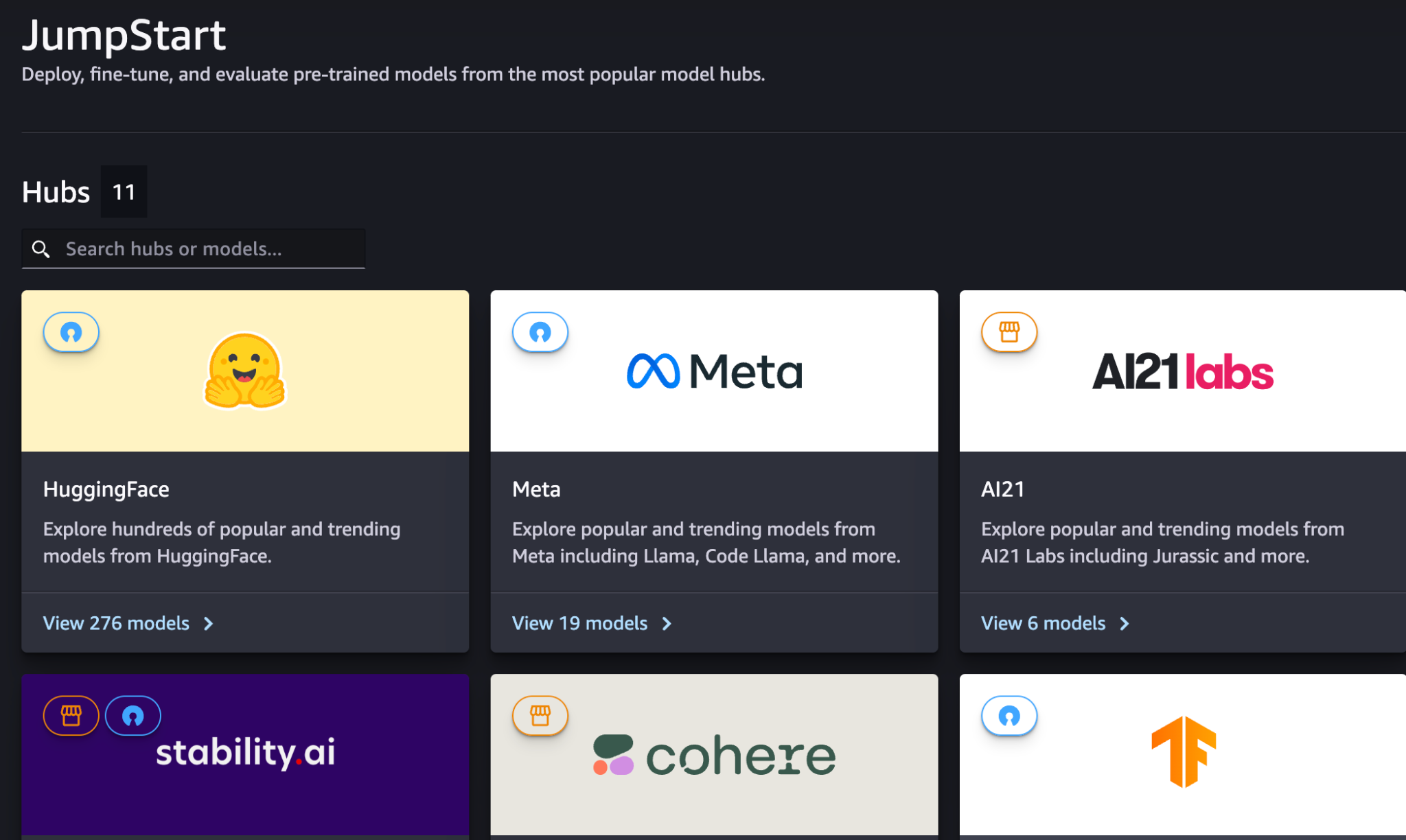Image resolution: width=1406 pixels, height=840 pixels.
Task: Click the search magnifier icon
Action: [x=41, y=248]
